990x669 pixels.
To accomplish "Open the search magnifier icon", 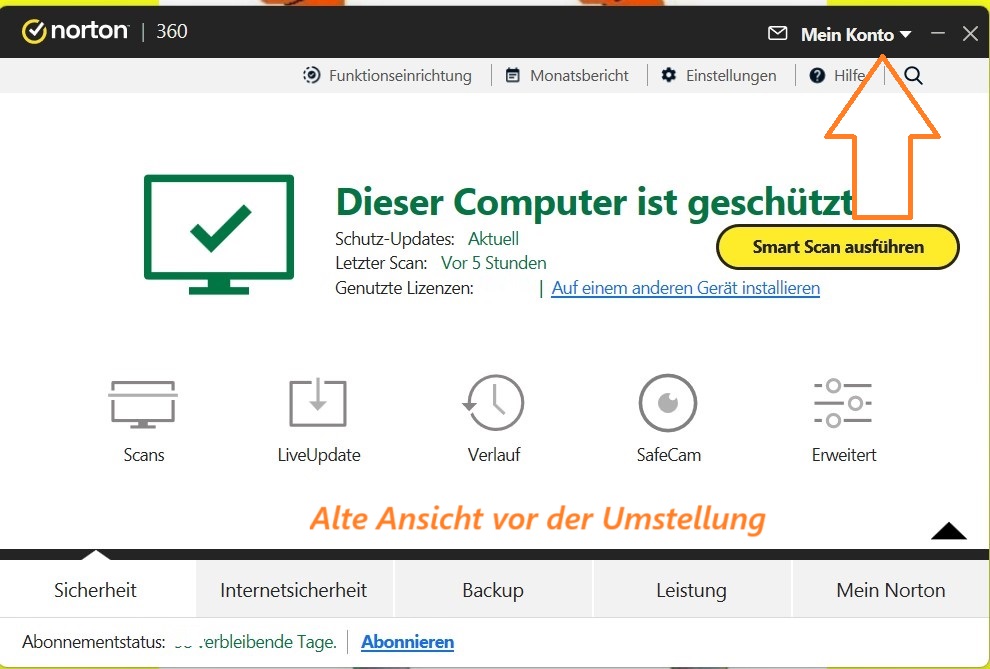I will point(913,76).
